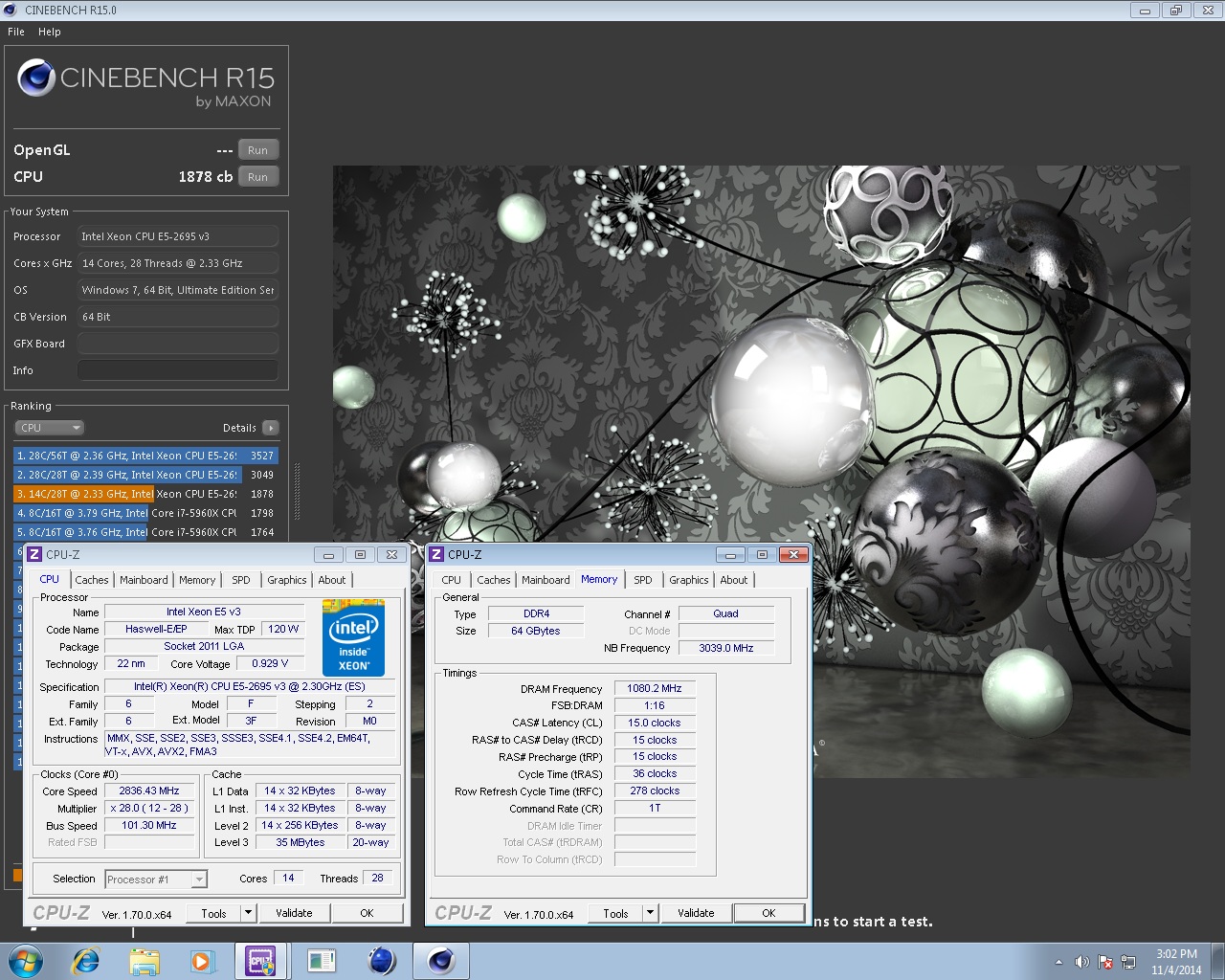Image resolution: width=1225 pixels, height=980 pixels.
Task: Select ranking entry 14C/28T @ 2.33 GHz
Action: [x=145, y=494]
